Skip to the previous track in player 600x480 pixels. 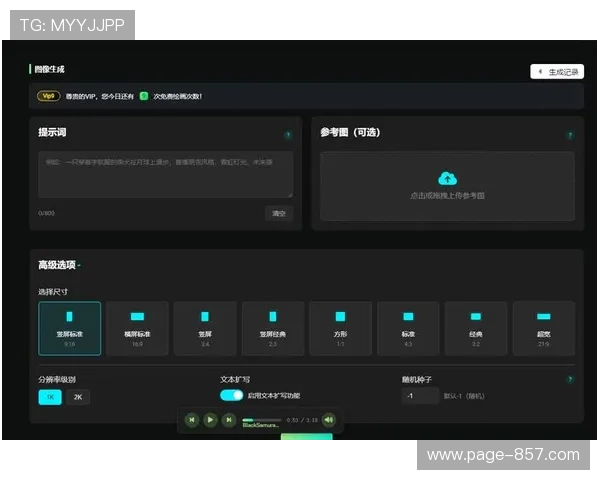point(192,420)
